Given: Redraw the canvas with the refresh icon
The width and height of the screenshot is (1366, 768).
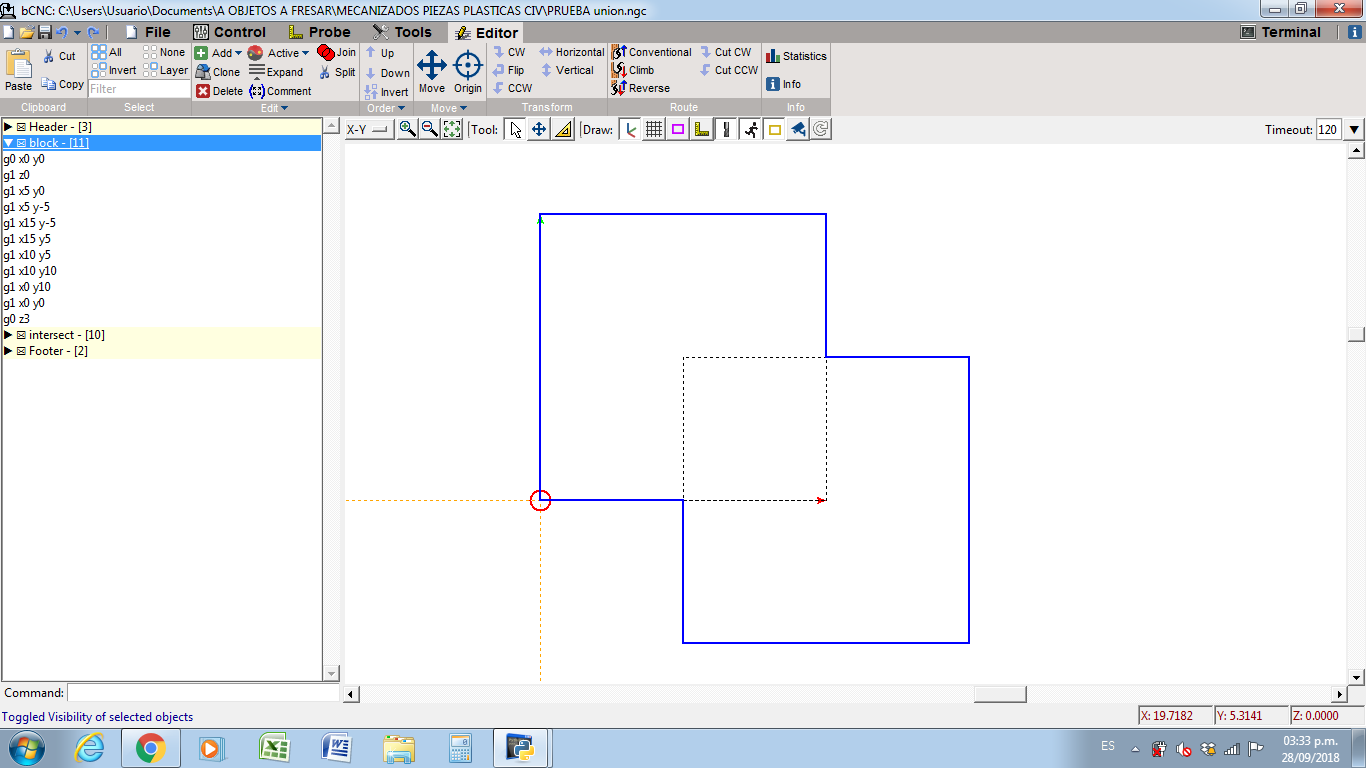Looking at the screenshot, I should click(x=821, y=129).
